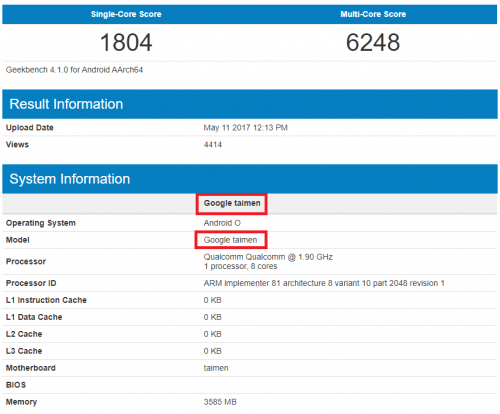Click the Geekbench 4.1.0 for Android AArch64 text
This screenshot has width=500, height=414.
tap(74, 70)
